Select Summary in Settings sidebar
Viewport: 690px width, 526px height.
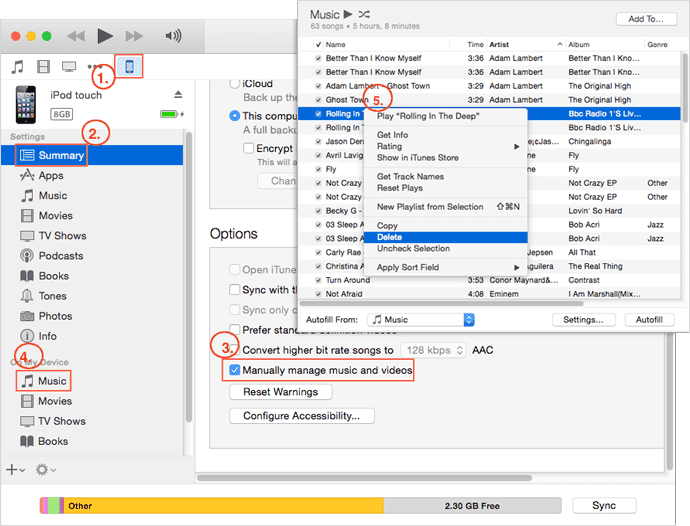92,155
